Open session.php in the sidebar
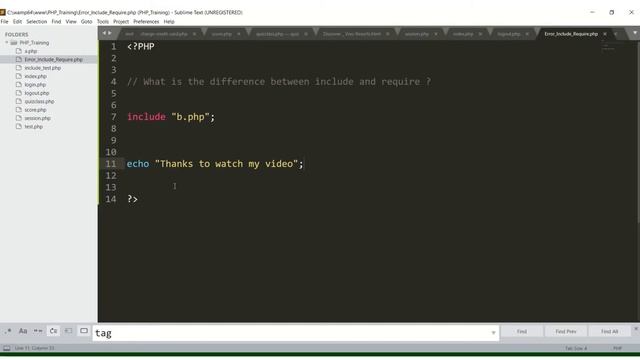The width and height of the screenshot is (640, 360). pos(38,118)
